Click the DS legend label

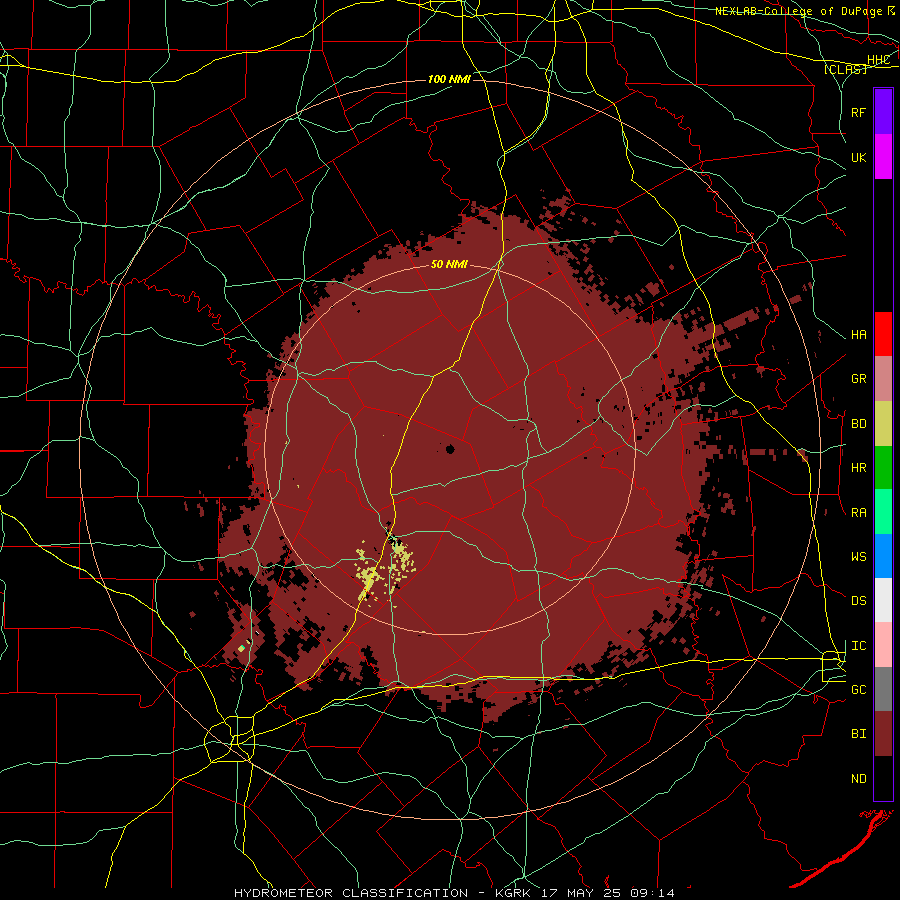click(x=859, y=601)
